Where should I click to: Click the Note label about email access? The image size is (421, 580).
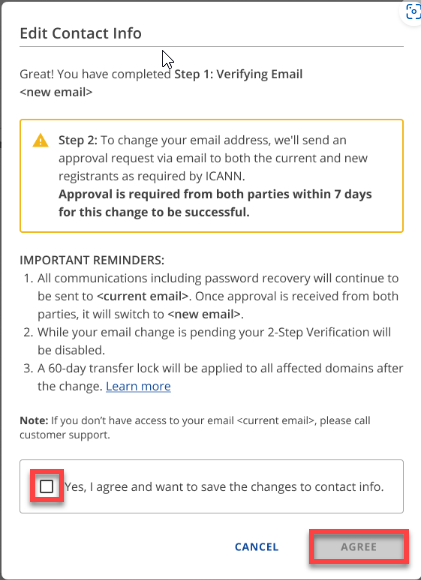click(34, 421)
